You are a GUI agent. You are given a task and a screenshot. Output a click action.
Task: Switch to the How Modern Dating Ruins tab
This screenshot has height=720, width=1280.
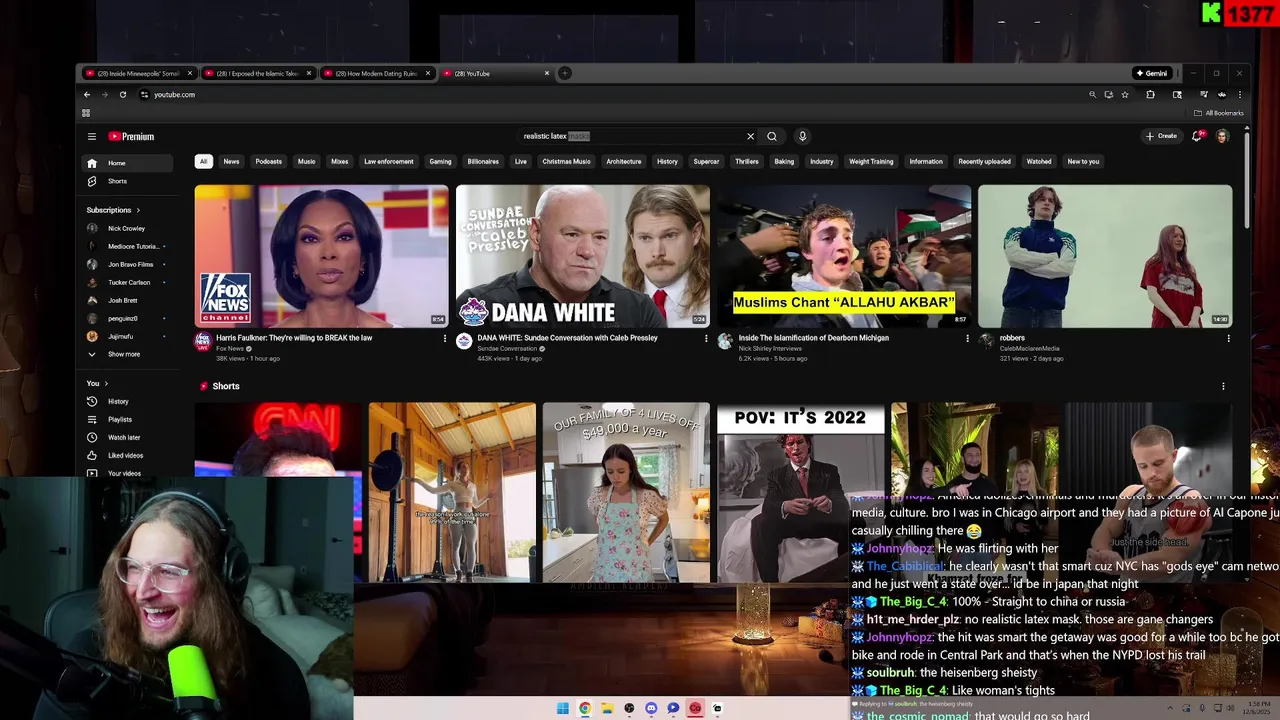tap(377, 73)
